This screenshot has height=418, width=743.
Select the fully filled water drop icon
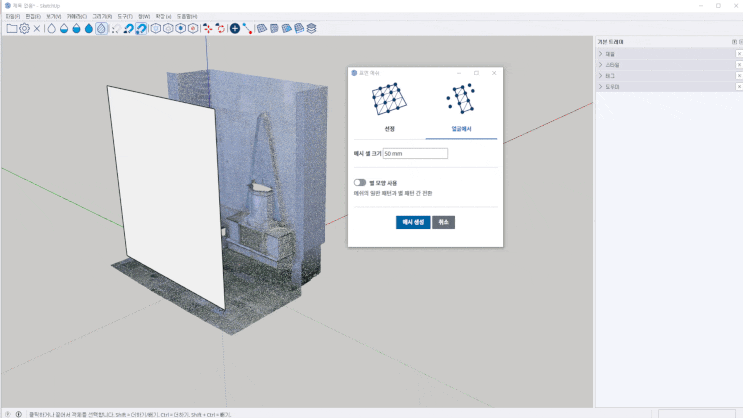click(89, 28)
